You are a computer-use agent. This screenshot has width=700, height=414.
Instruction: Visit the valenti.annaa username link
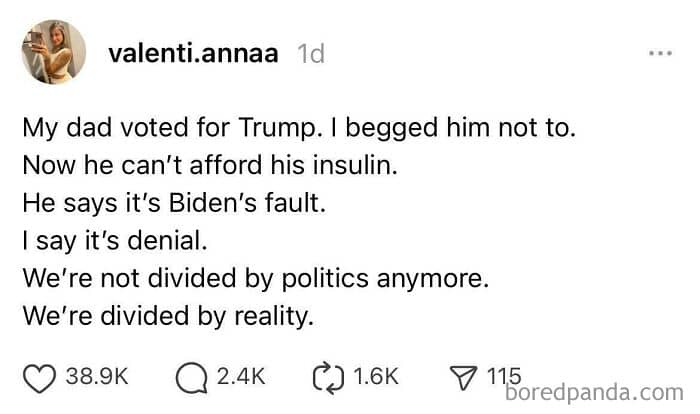click(195, 54)
